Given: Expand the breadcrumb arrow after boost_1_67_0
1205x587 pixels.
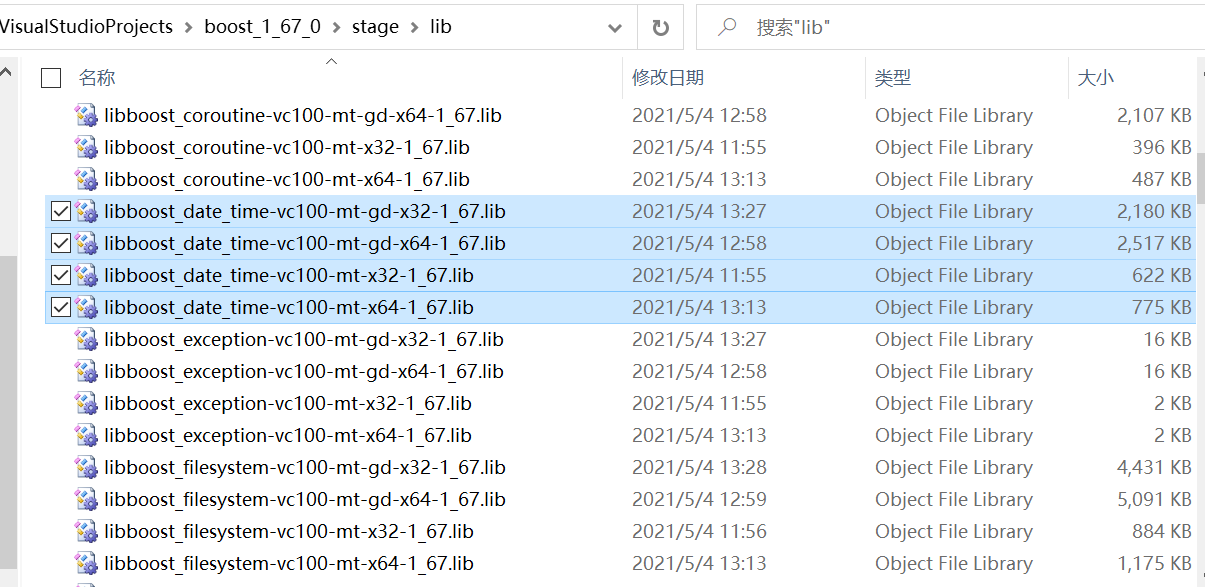Looking at the screenshot, I should point(339,27).
